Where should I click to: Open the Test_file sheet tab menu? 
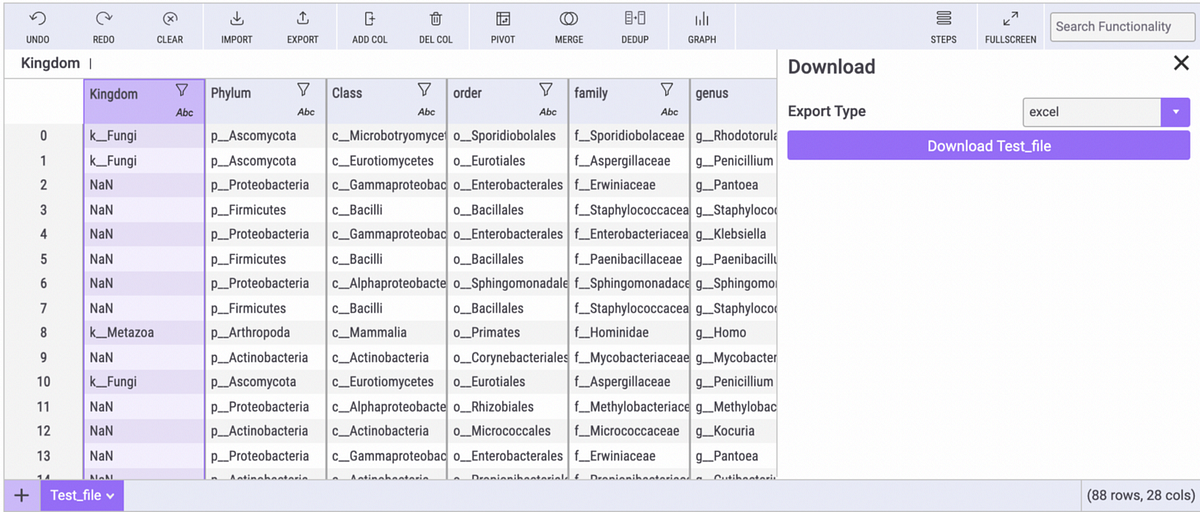click(x=82, y=495)
